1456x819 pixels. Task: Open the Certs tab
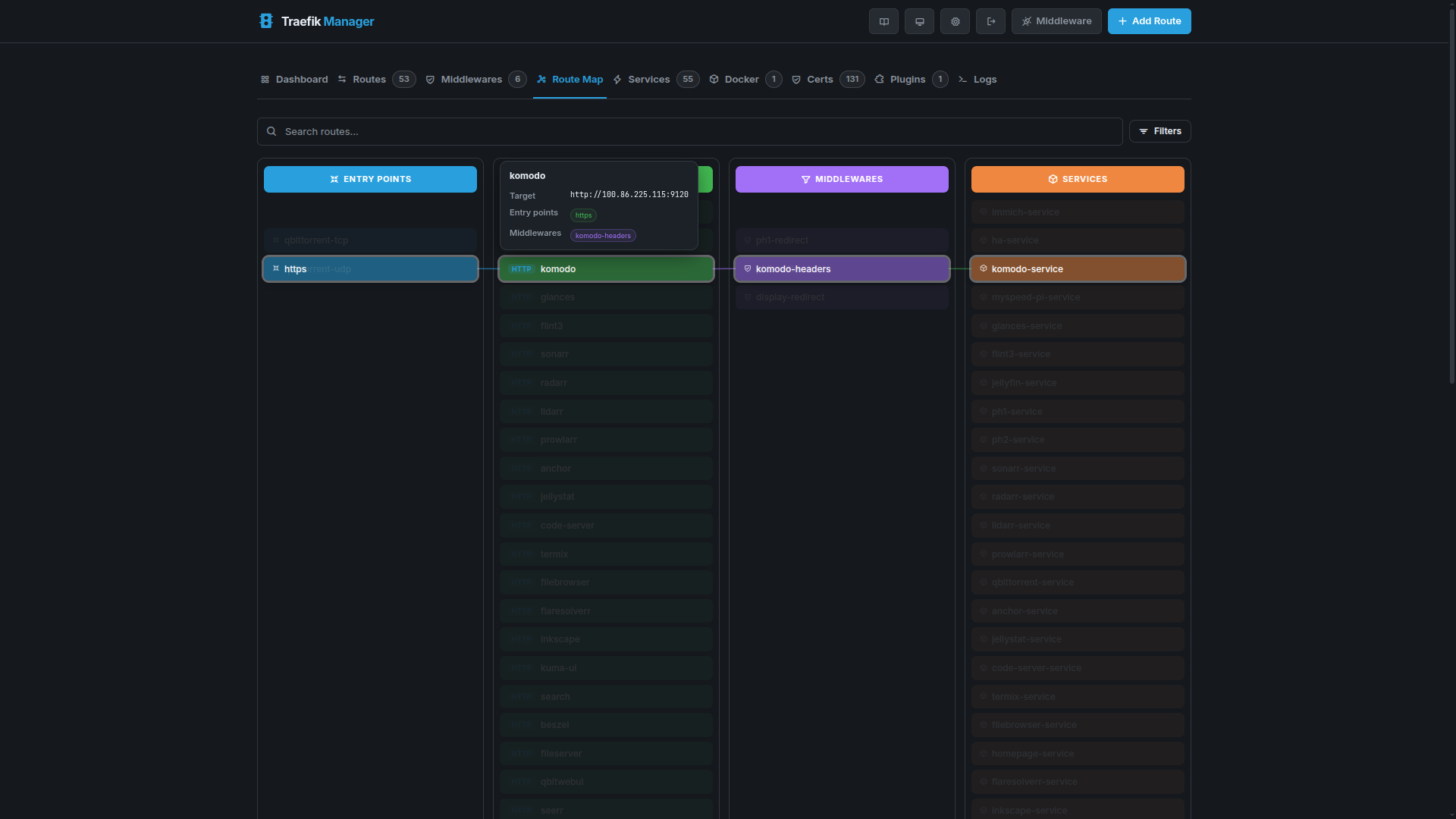point(818,79)
